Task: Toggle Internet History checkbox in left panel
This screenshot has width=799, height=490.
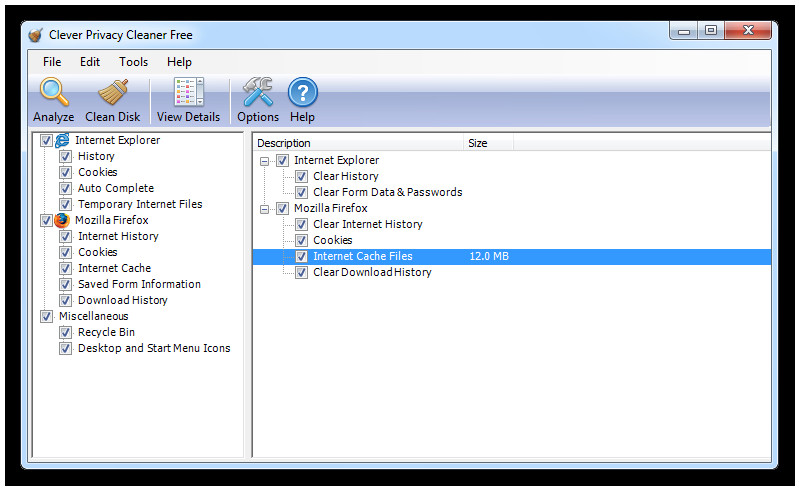Action: 65,236
